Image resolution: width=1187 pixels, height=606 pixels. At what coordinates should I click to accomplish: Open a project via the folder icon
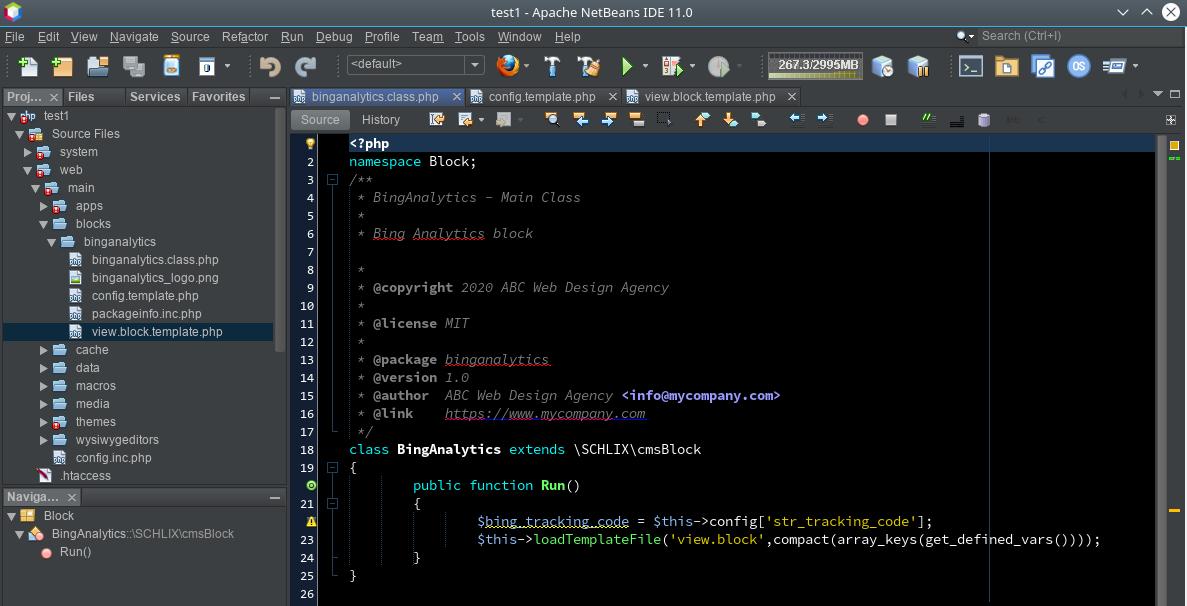98,67
